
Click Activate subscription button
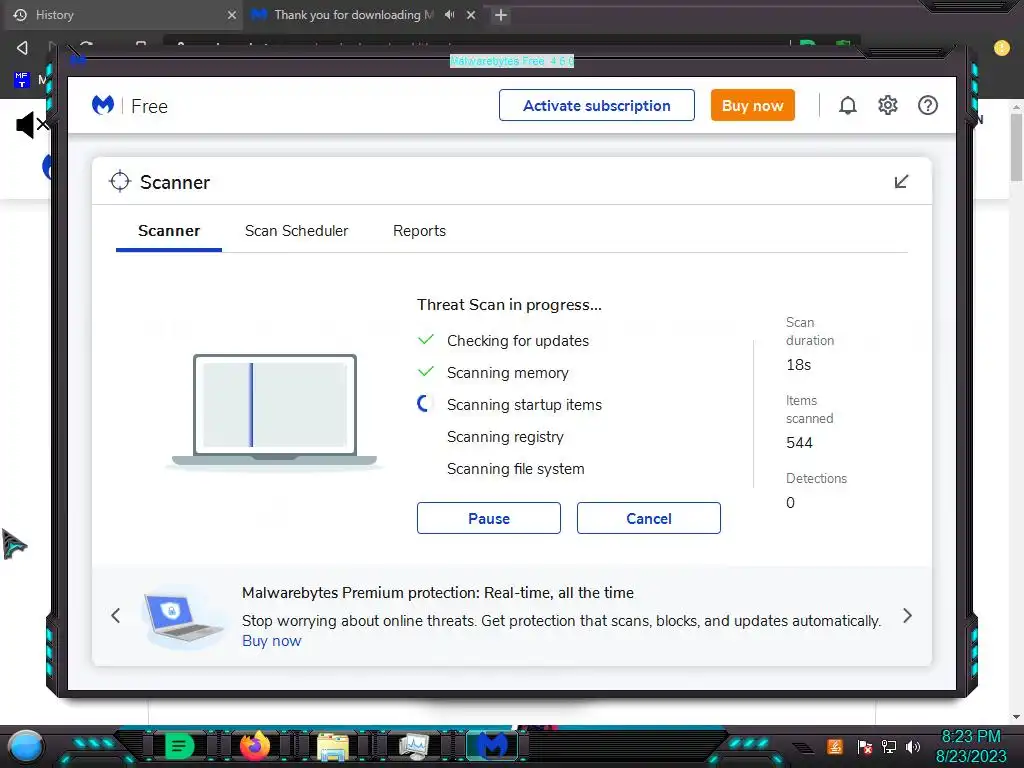596,105
